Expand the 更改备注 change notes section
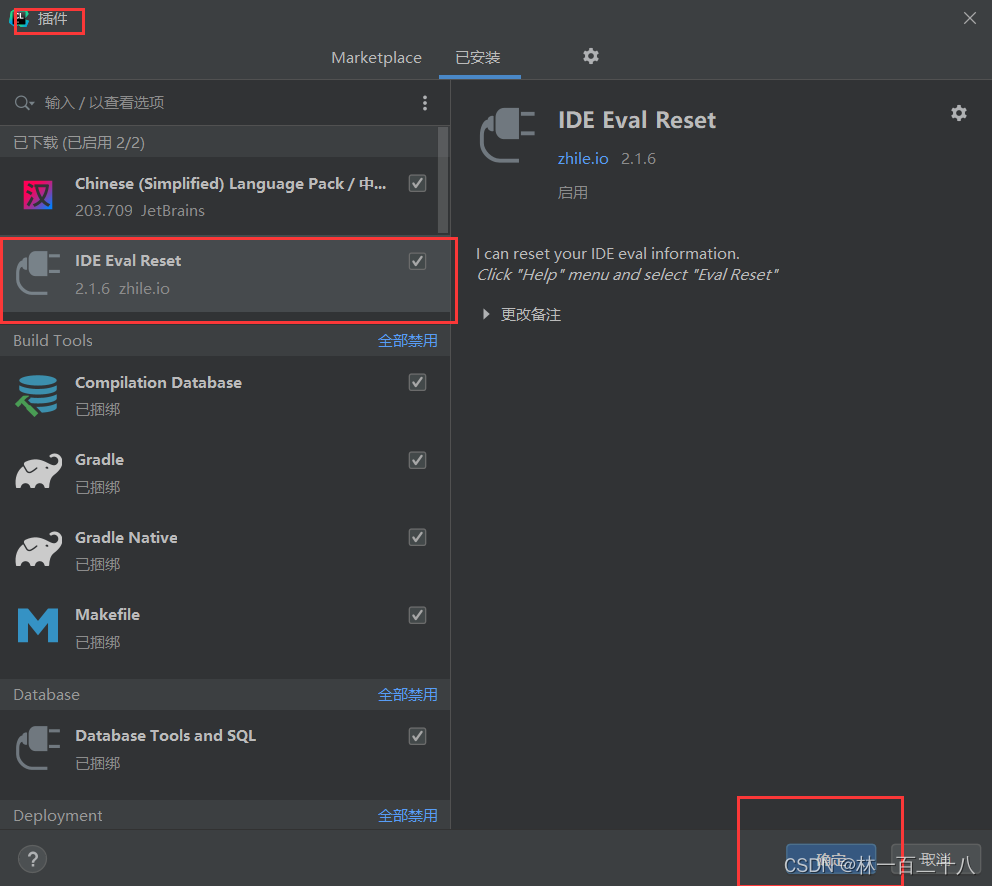This screenshot has height=886, width=992. click(x=486, y=314)
